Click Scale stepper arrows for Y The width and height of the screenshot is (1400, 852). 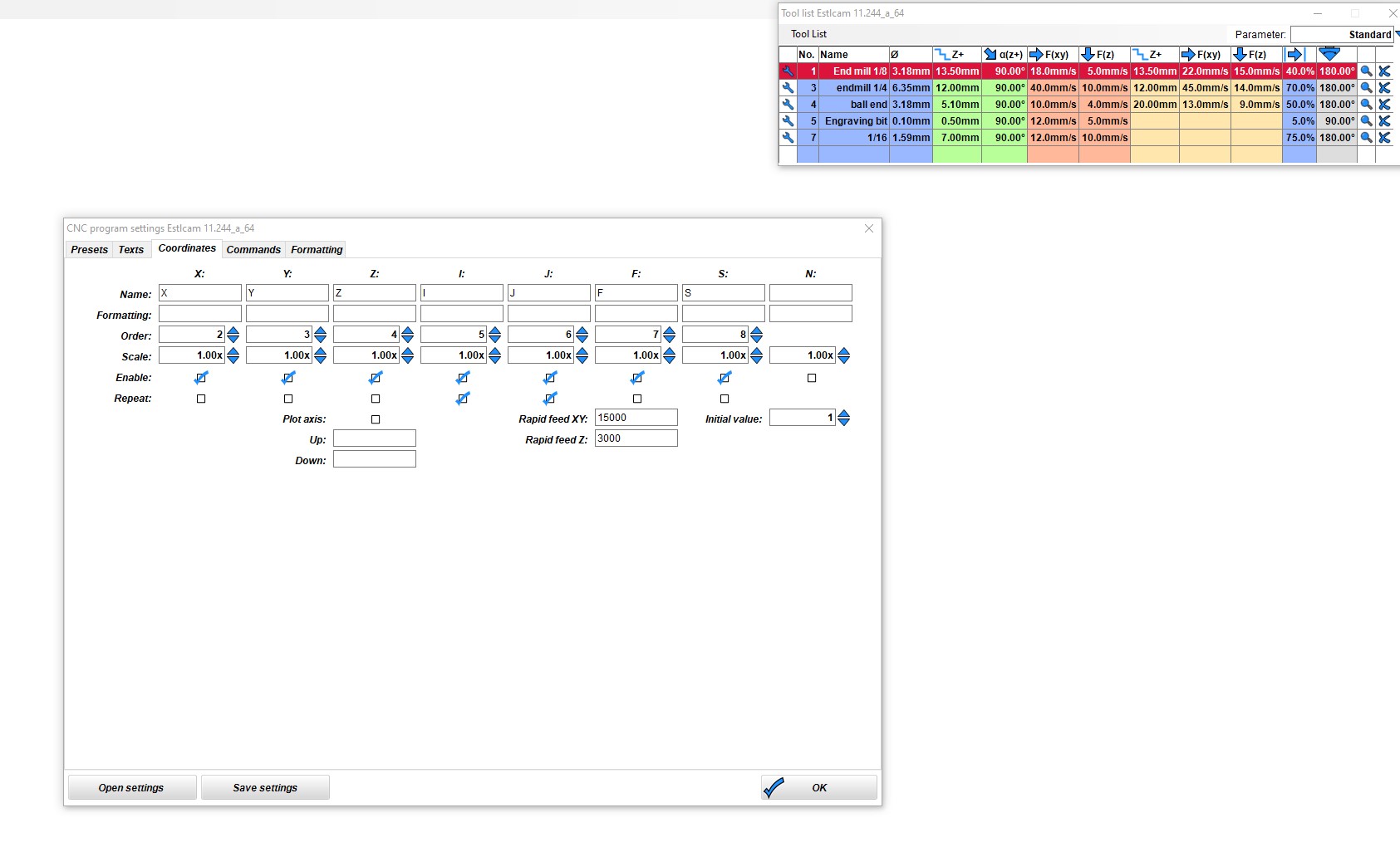[x=321, y=355]
